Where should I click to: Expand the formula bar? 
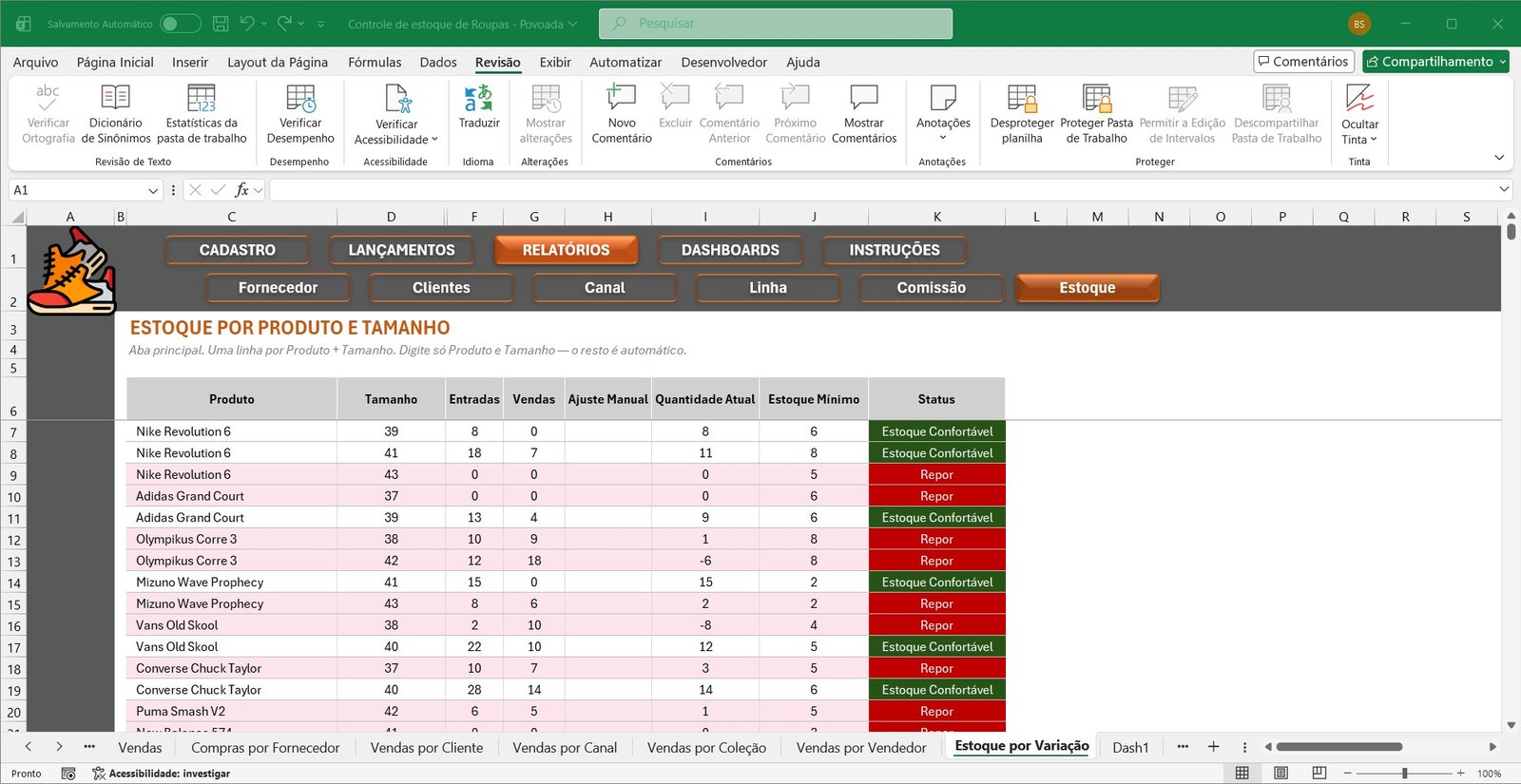1504,189
